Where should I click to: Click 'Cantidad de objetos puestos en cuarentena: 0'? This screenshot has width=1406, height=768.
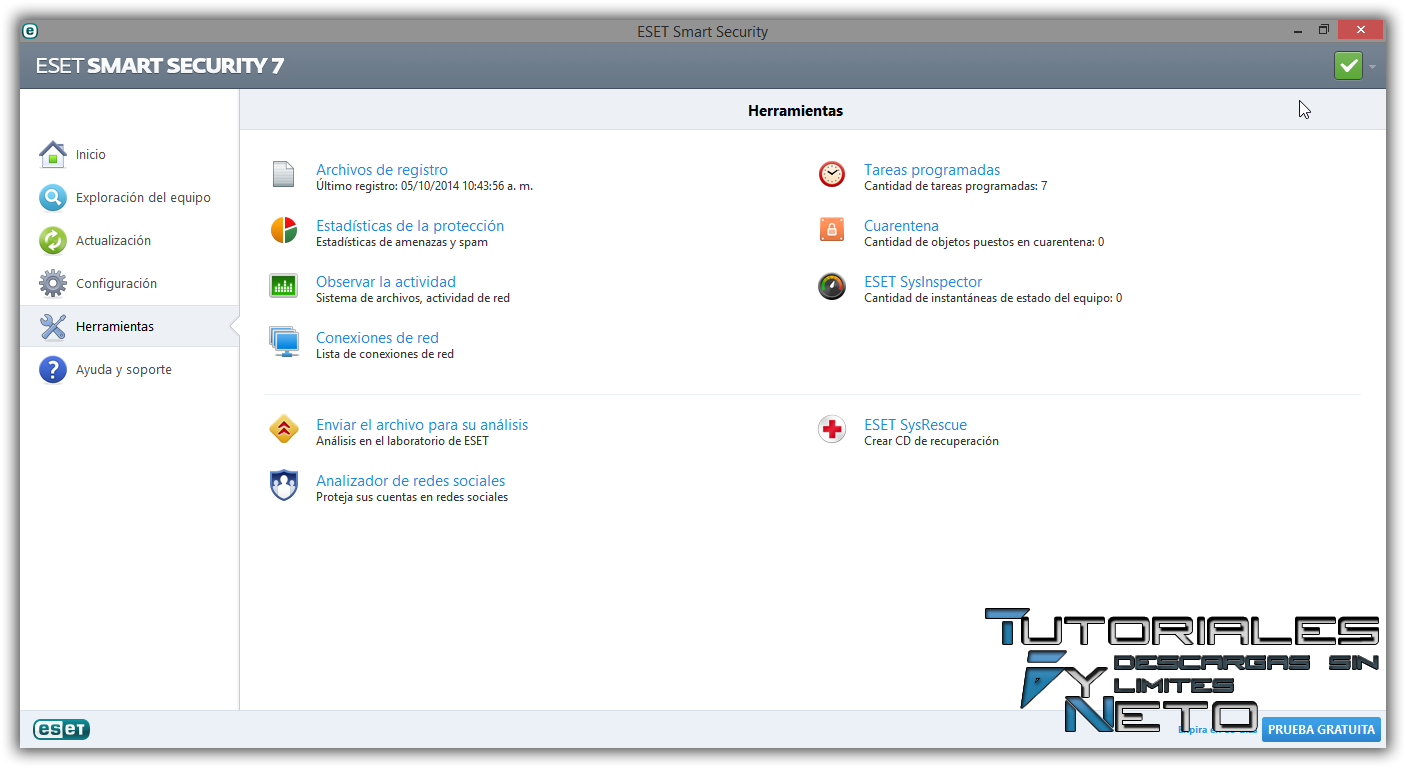pos(984,242)
